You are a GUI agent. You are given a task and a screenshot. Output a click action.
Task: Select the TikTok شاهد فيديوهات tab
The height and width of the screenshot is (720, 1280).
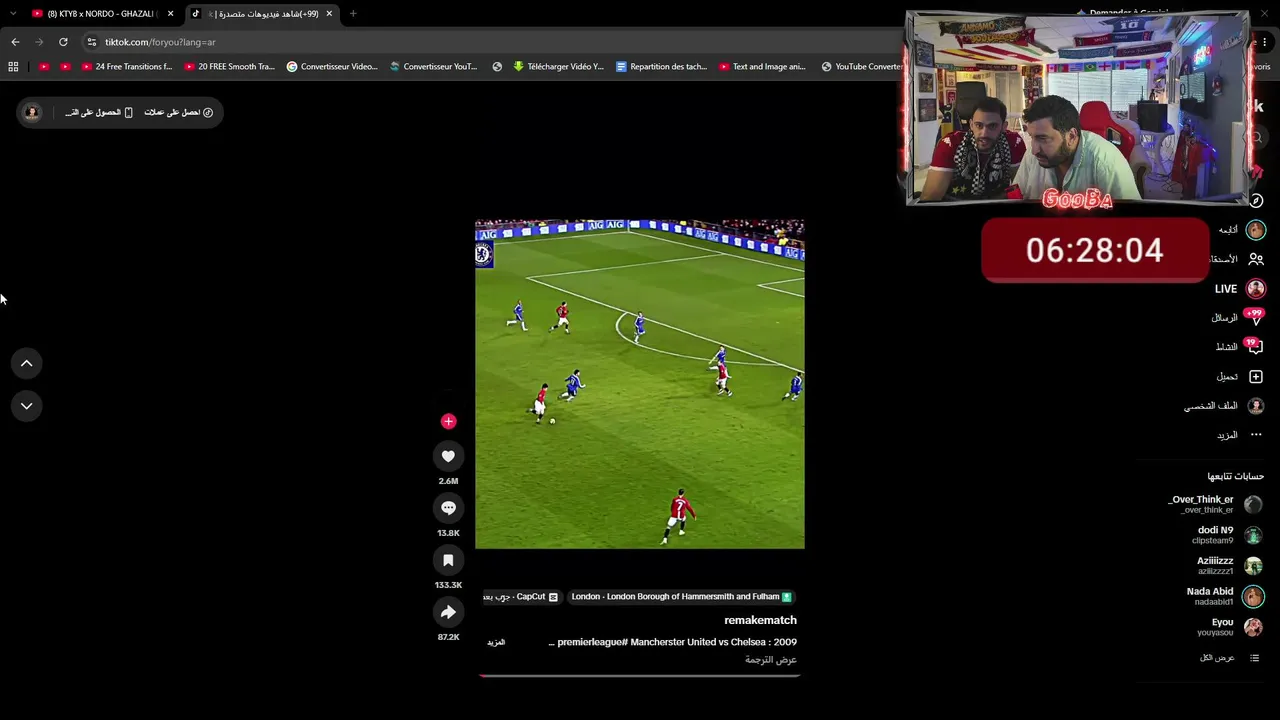pyautogui.click(x=264, y=14)
